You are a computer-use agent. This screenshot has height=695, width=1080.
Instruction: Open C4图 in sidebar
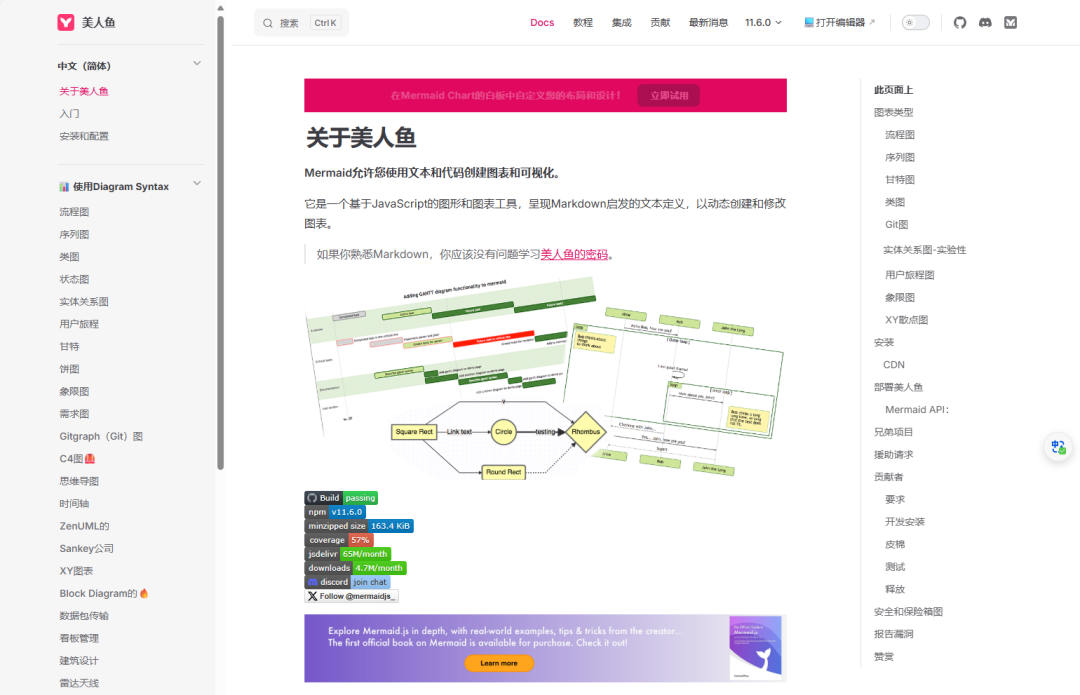tap(77, 459)
